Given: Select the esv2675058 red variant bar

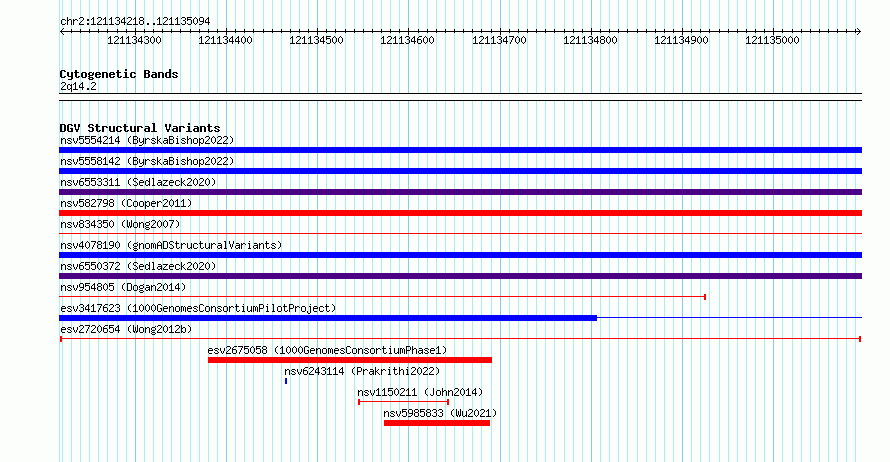Looking at the screenshot, I should click(350, 360).
